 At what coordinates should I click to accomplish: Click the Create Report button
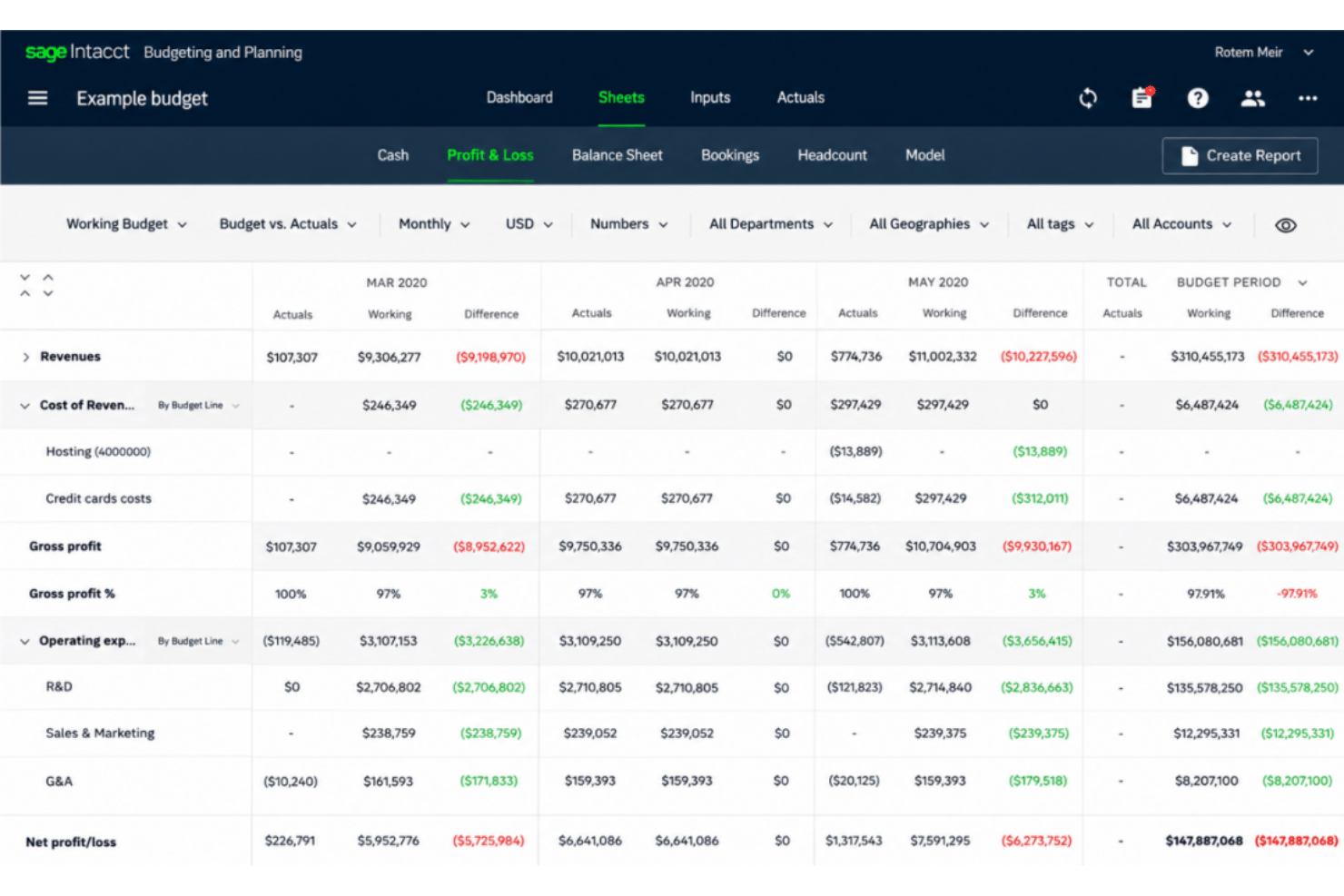coord(1240,156)
